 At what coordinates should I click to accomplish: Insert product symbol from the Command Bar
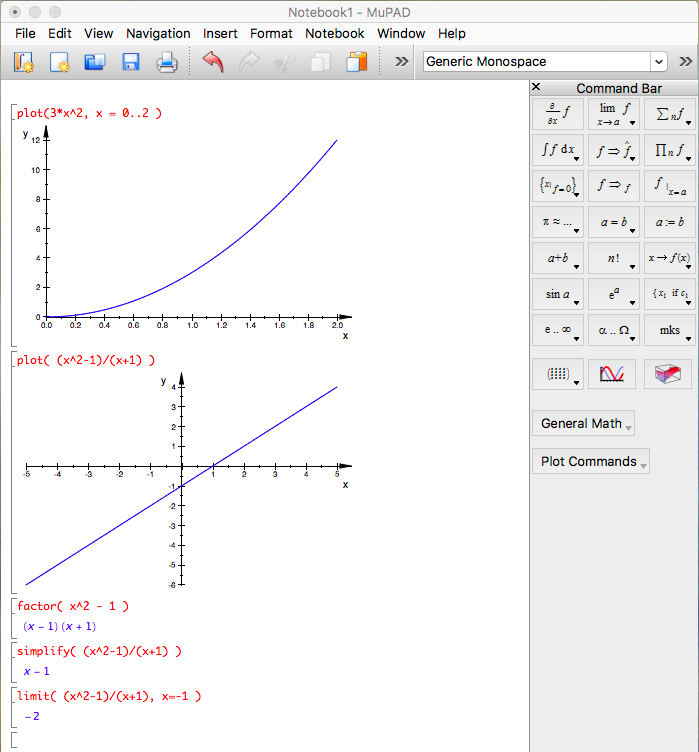pyautogui.click(x=670, y=150)
